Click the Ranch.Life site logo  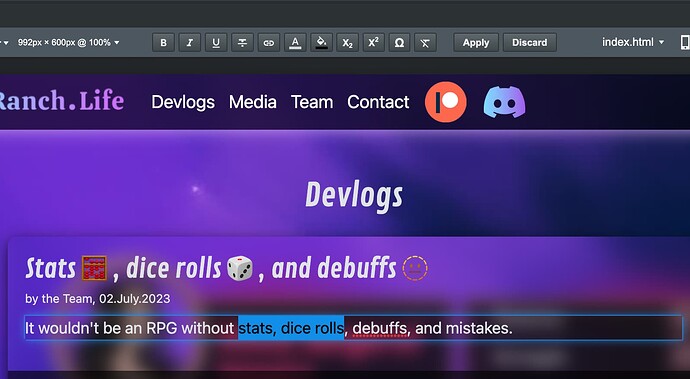click(62, 100)
